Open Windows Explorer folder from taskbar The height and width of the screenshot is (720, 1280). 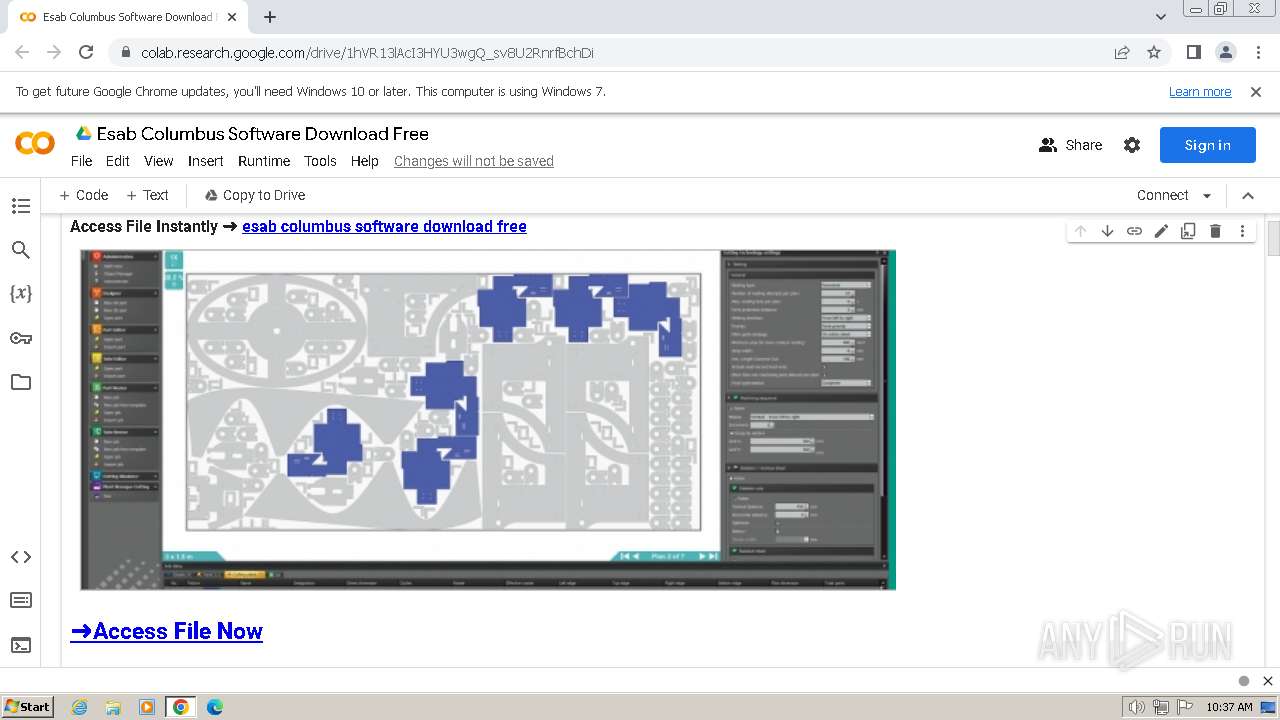tap(113, 707)
